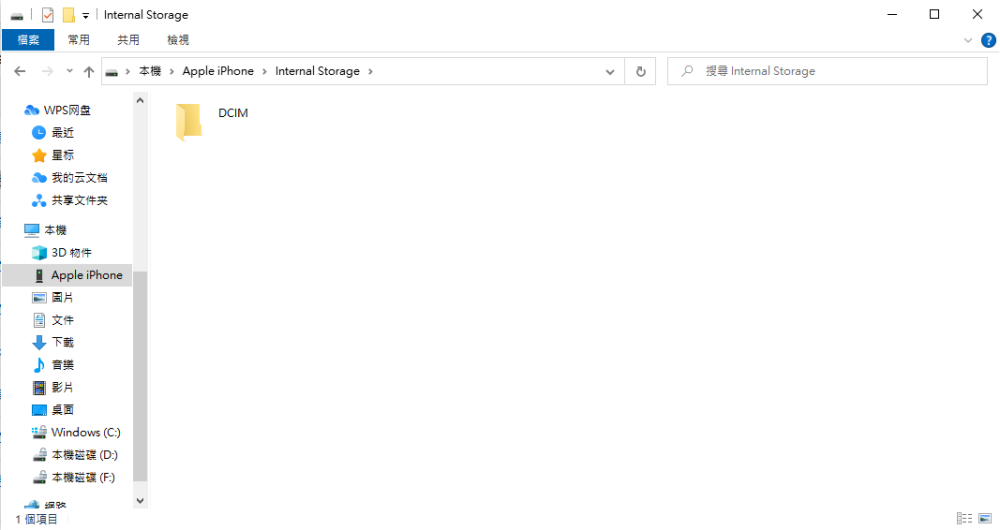Click the clock icon beside 最近

(x=39, y=133)
